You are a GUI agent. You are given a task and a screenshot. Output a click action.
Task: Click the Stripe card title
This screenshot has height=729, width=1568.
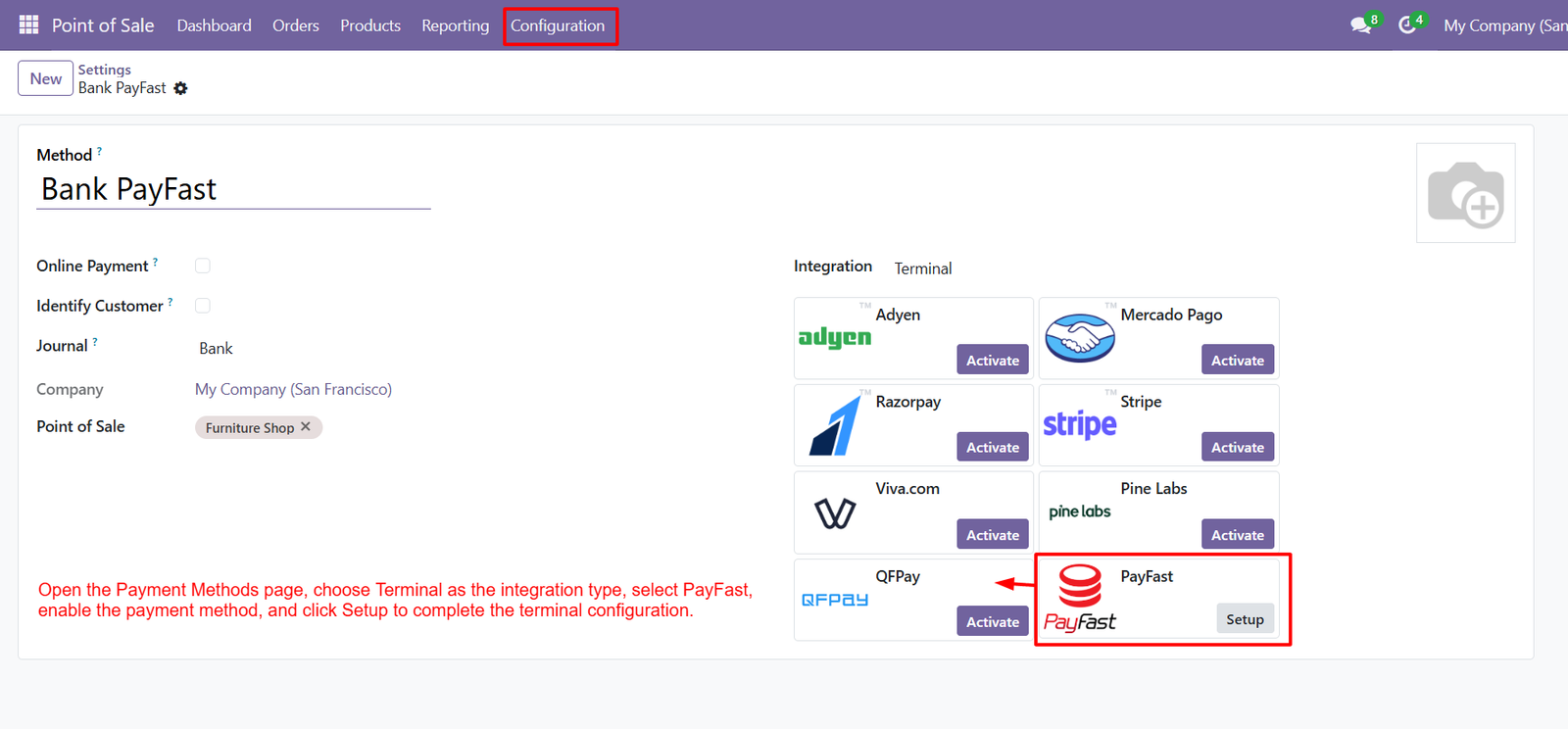[1141, 402]
